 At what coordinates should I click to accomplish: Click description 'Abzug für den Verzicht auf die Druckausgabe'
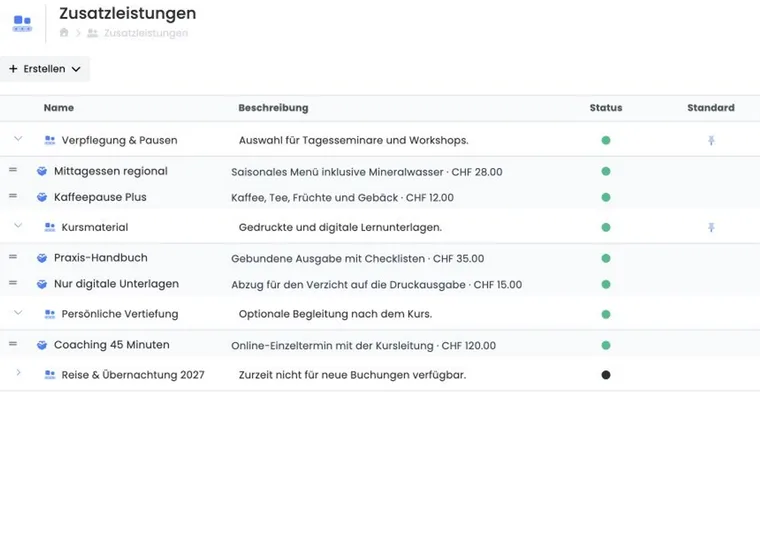coord(348,285)
